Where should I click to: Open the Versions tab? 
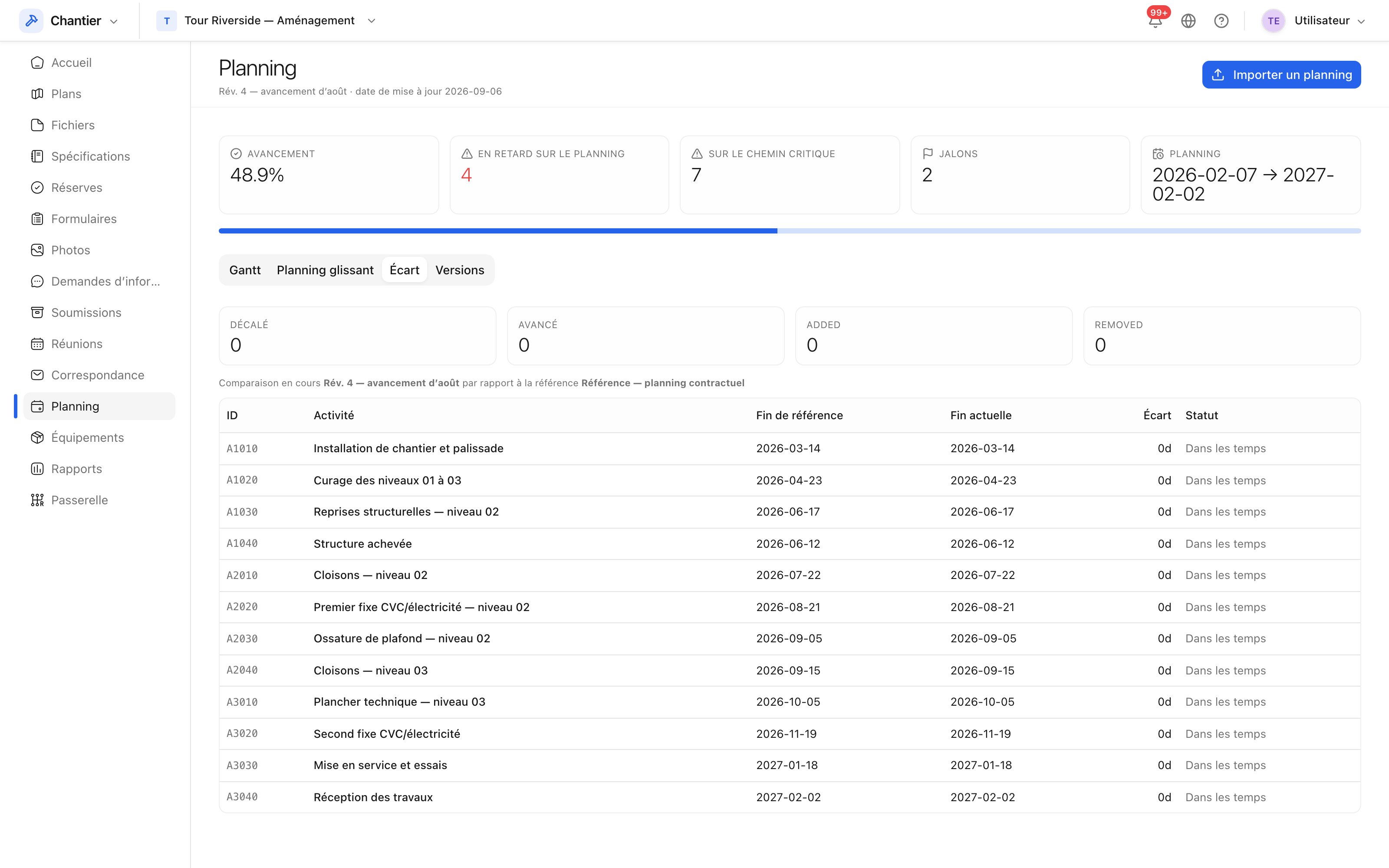pos(460,270)
